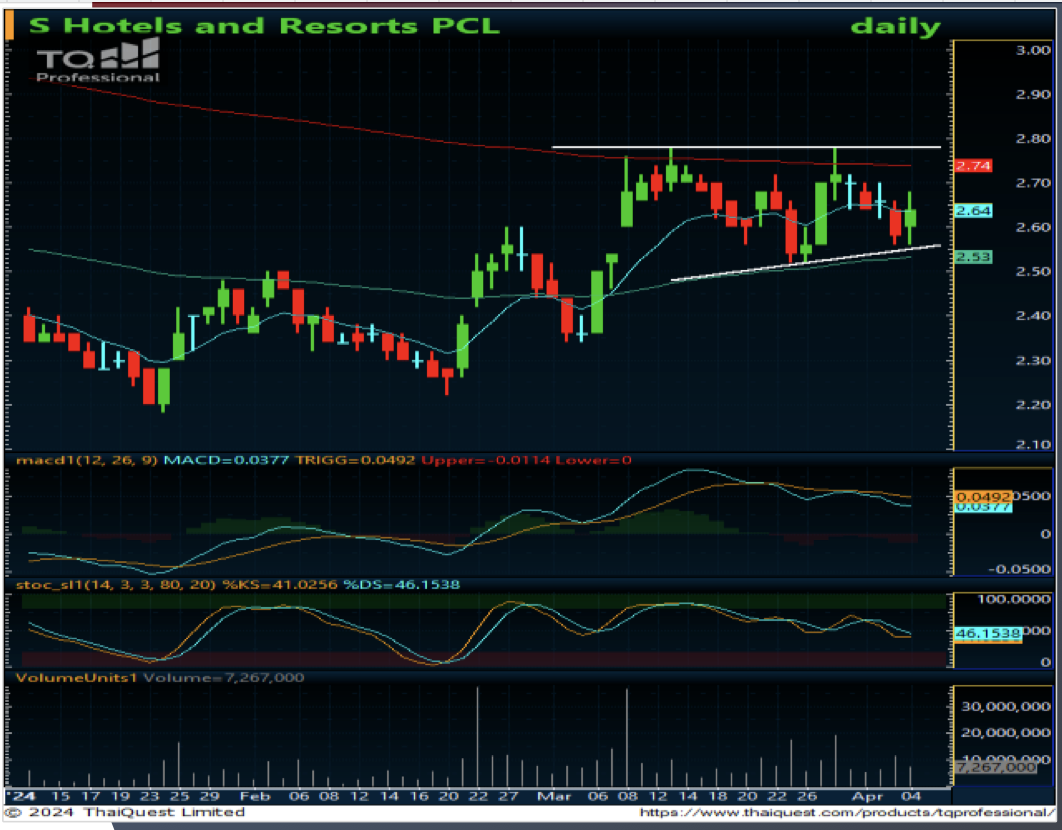This screenshot has height=830, width=1062.
Task: Select the red 2.74 price tag
Action: pos(973,165)
